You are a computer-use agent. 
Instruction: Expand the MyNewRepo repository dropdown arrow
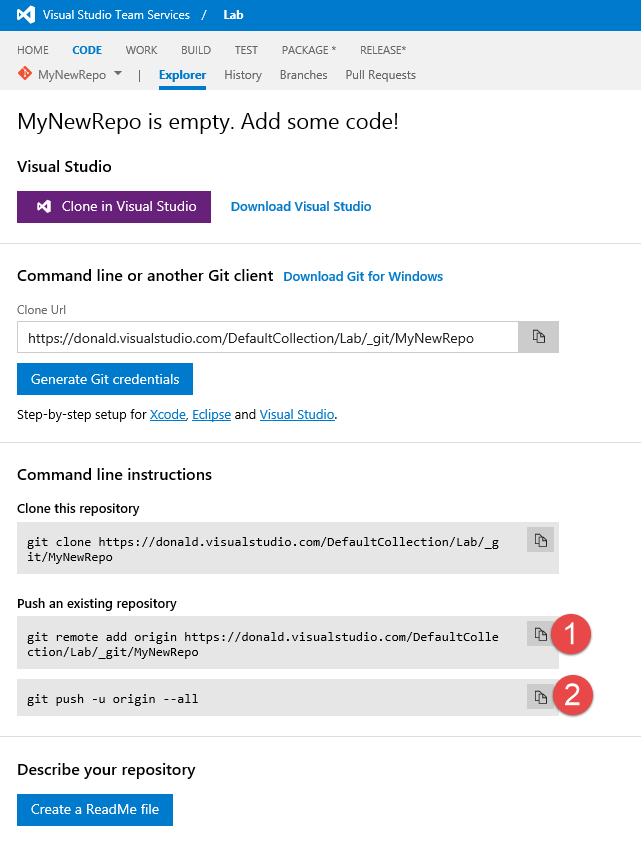coord(118,73)
